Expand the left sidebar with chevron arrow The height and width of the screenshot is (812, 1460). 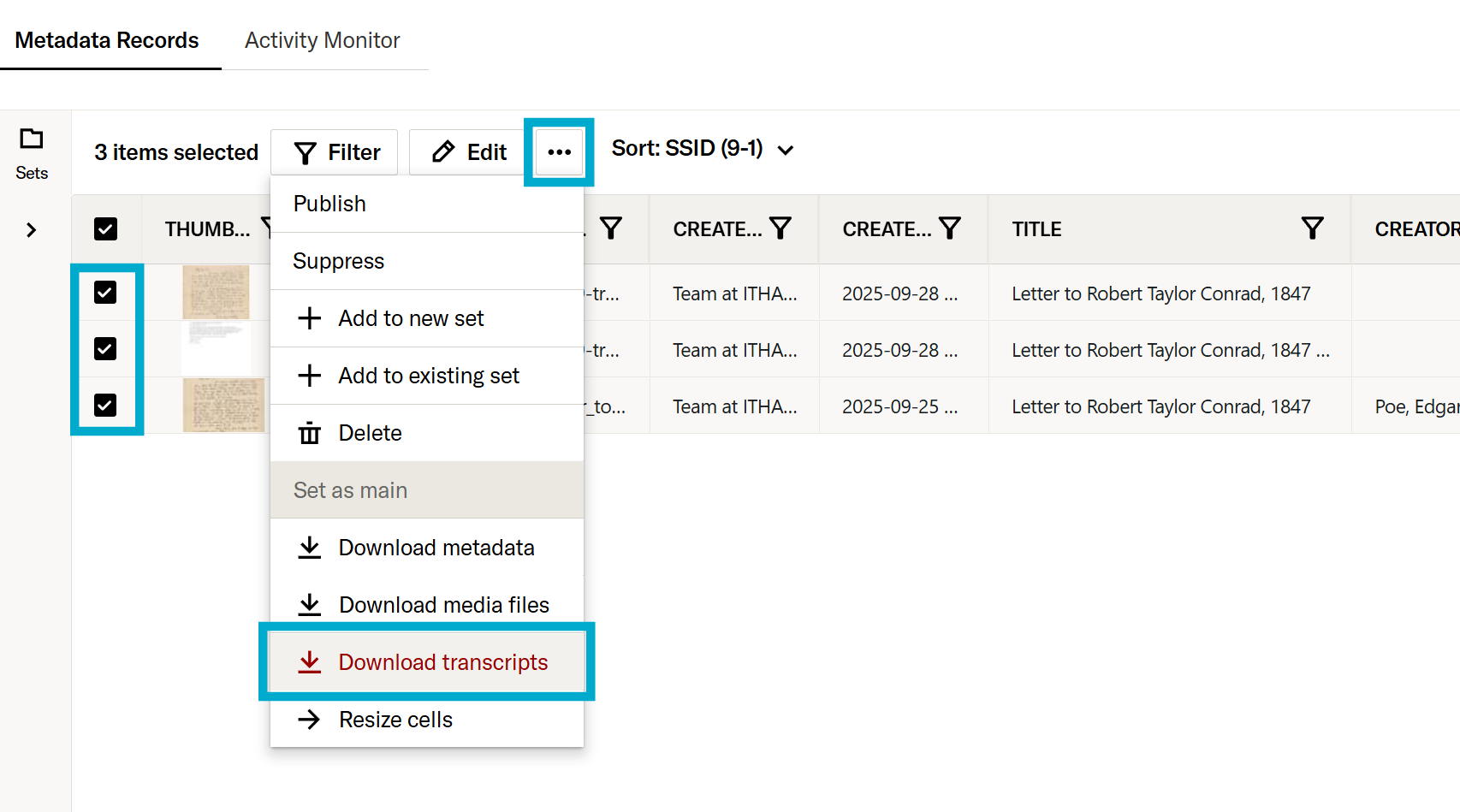32,230
